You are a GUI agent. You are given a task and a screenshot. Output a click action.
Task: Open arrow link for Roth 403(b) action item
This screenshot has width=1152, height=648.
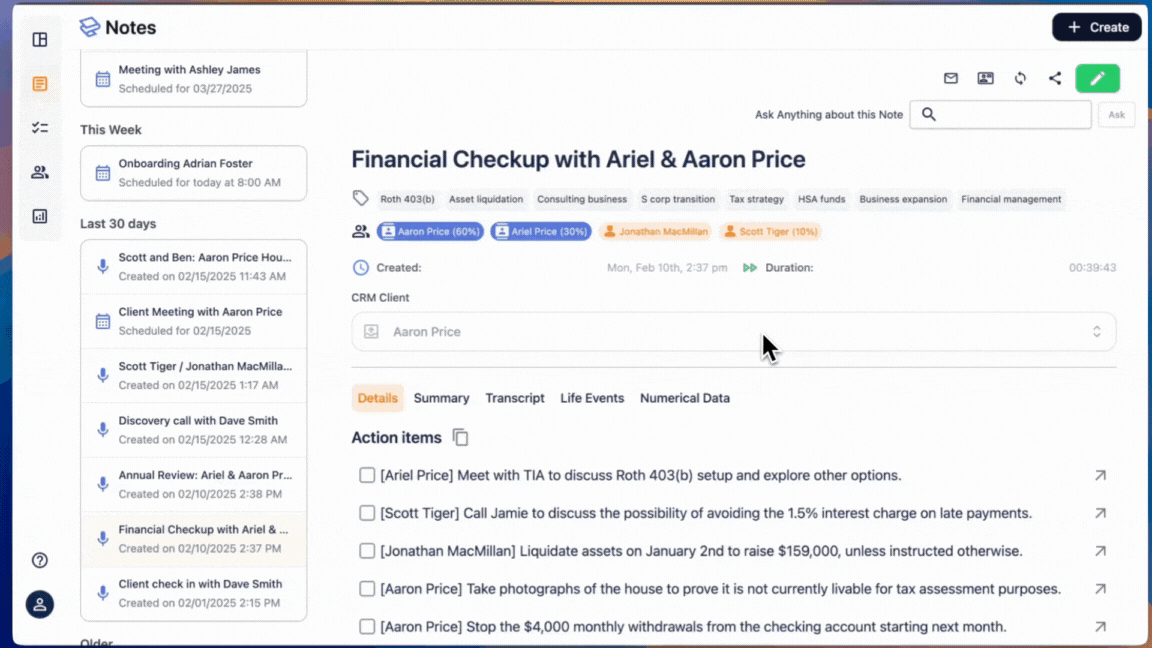pyautogui.click(x=1100, y=476)
